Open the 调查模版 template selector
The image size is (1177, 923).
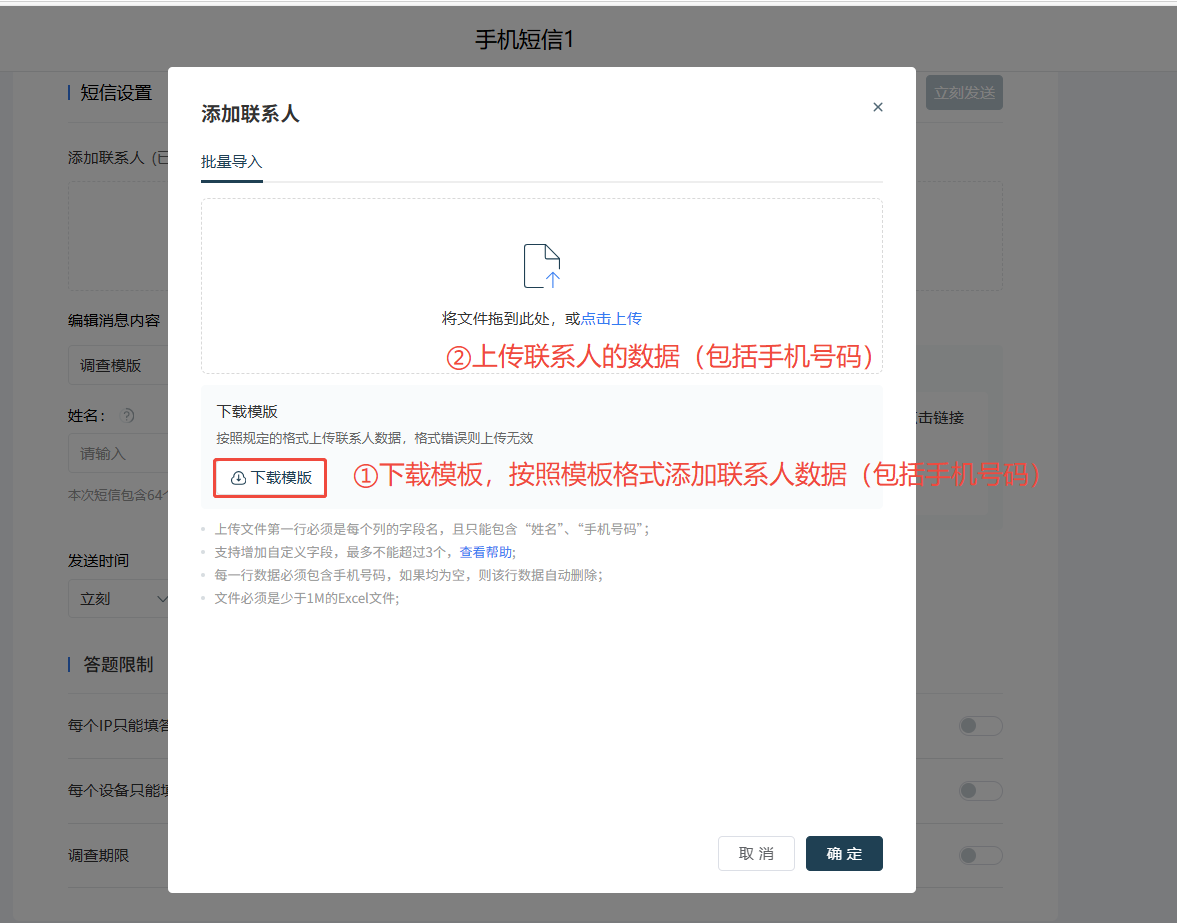[x=110, y=365]
